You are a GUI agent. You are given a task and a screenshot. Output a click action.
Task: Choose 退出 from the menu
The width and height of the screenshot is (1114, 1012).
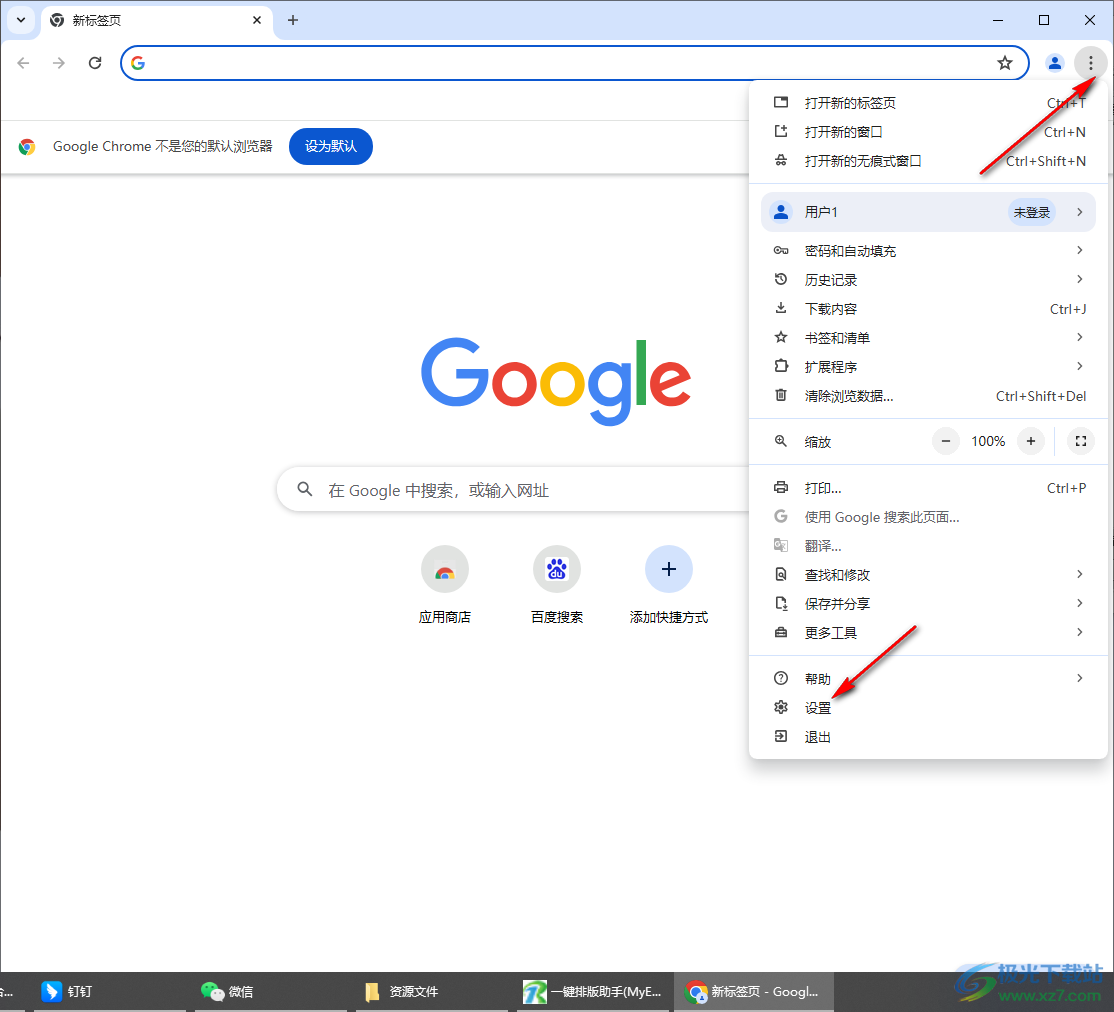click(x=928, y=737)
